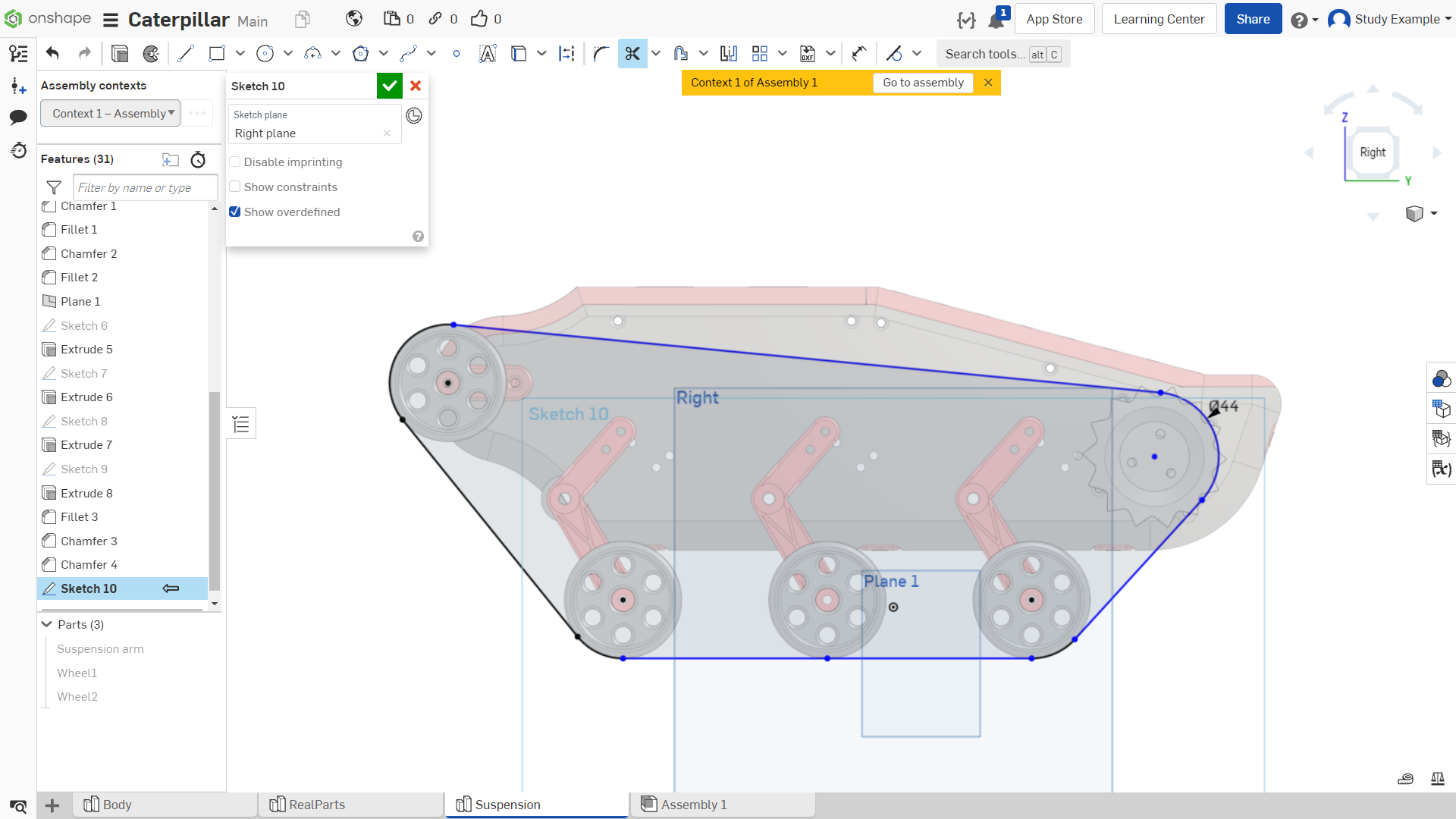Uncheck Show overdefined checkbox

(235, 212)
